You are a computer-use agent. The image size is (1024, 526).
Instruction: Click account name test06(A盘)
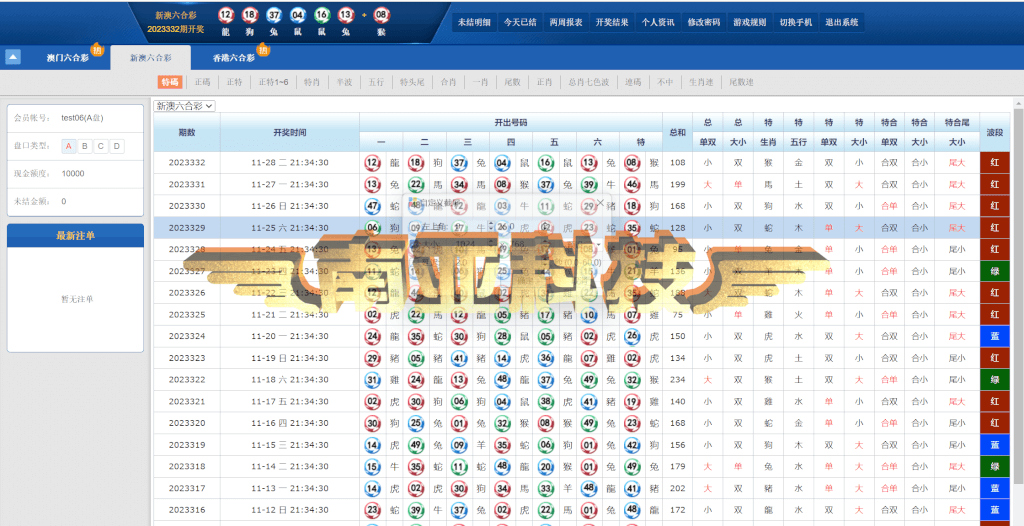point(82,118)
